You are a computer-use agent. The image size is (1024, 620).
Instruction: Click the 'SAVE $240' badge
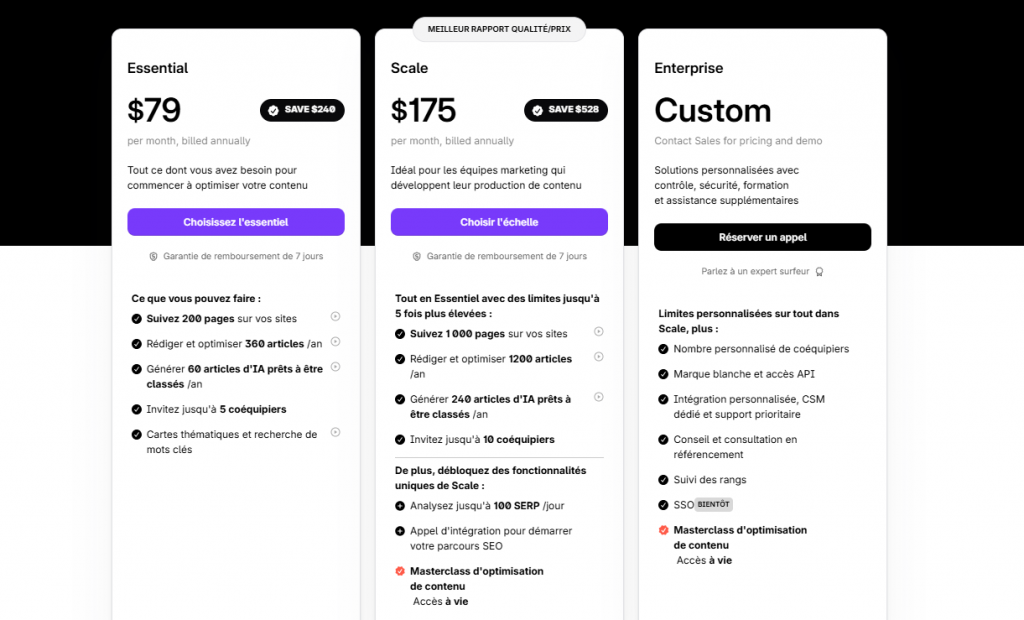tap(302, 110)
